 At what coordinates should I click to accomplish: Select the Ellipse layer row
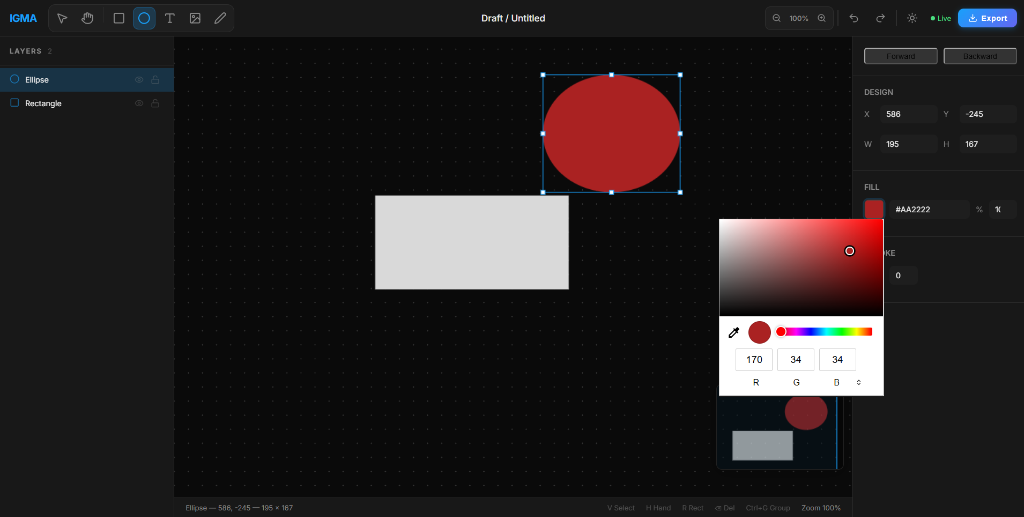(87, 80)
